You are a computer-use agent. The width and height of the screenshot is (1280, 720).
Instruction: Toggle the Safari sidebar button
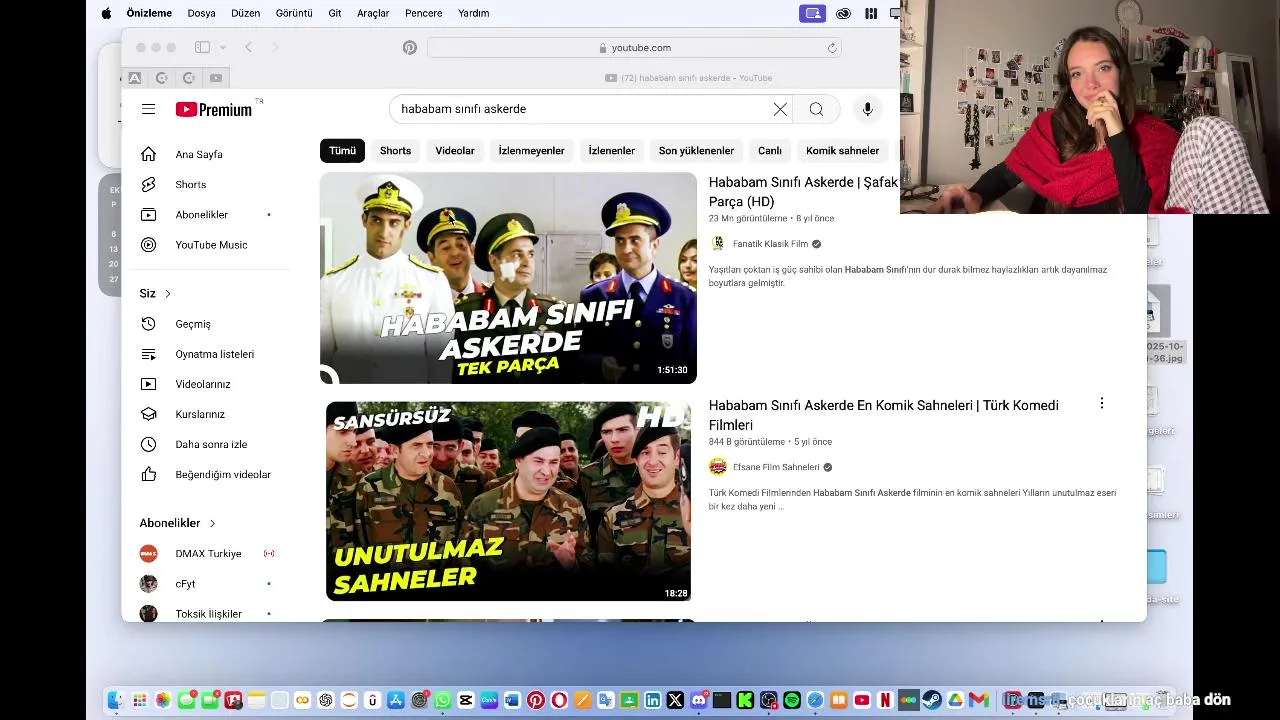(202, 47)
